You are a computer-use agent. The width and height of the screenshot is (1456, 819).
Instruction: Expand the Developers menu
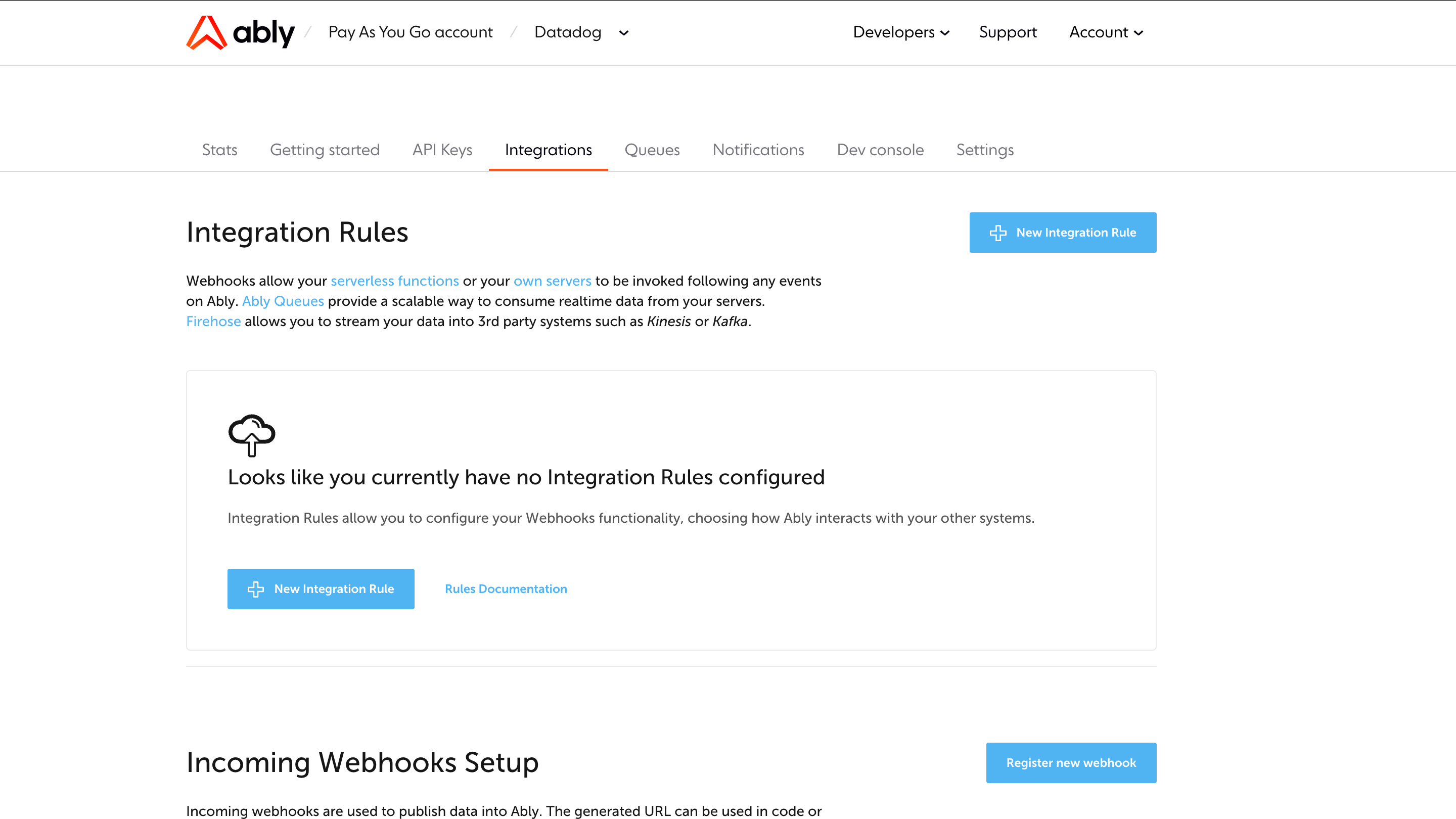[x=899, y=32]
